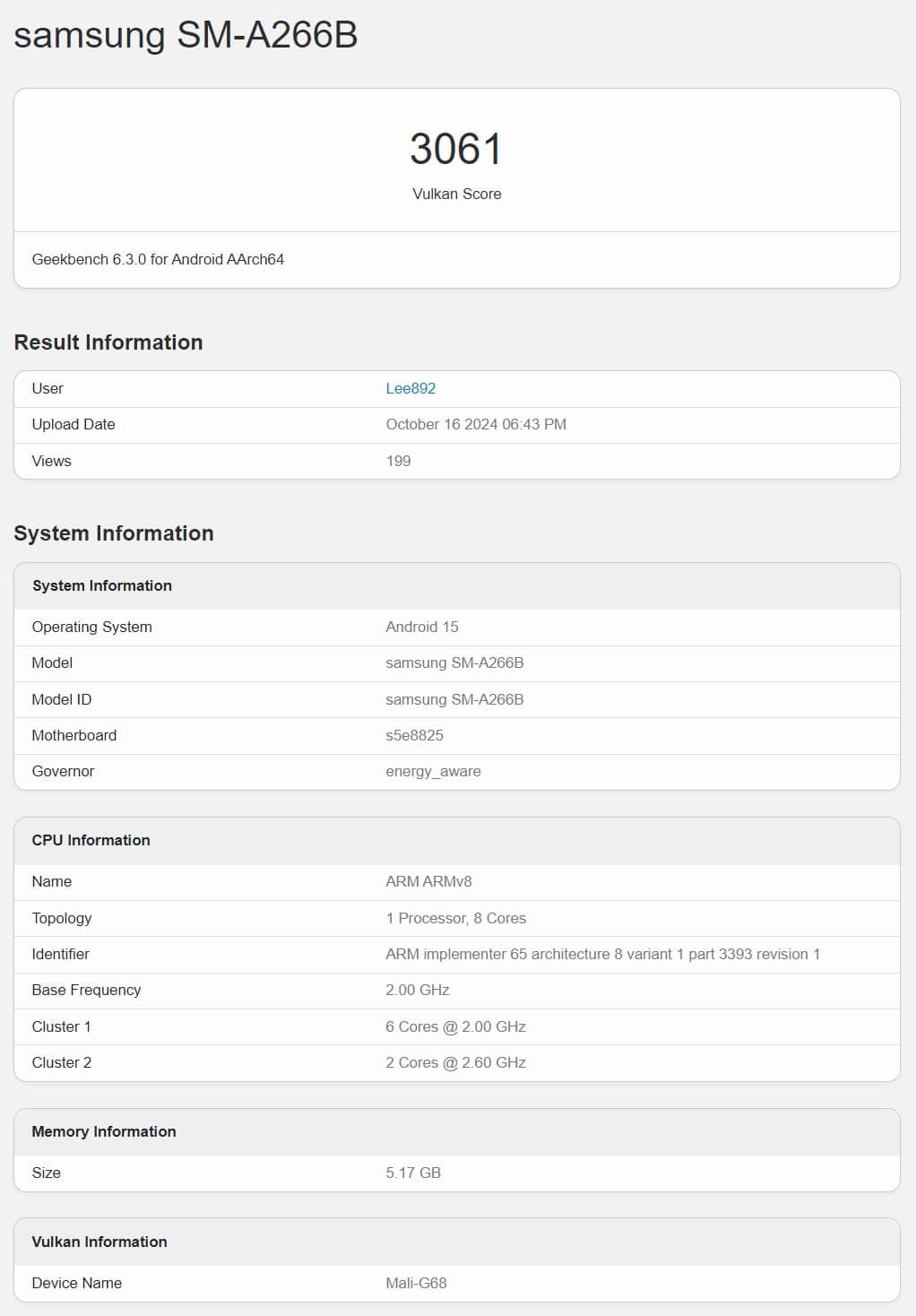Select the ARM ARMv8 CPU name value

coord(428,881)
